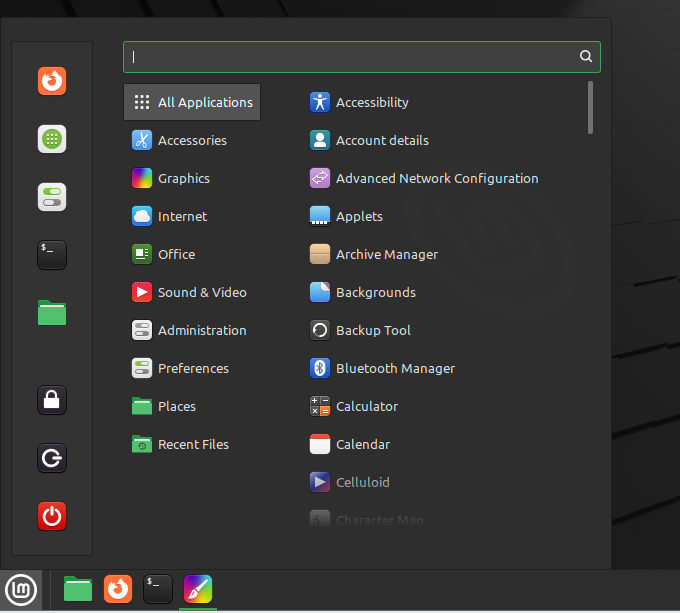Viewport: 680px width, 613px height.
Task: Open the Software Manager green grid icon
Action: 52,139
